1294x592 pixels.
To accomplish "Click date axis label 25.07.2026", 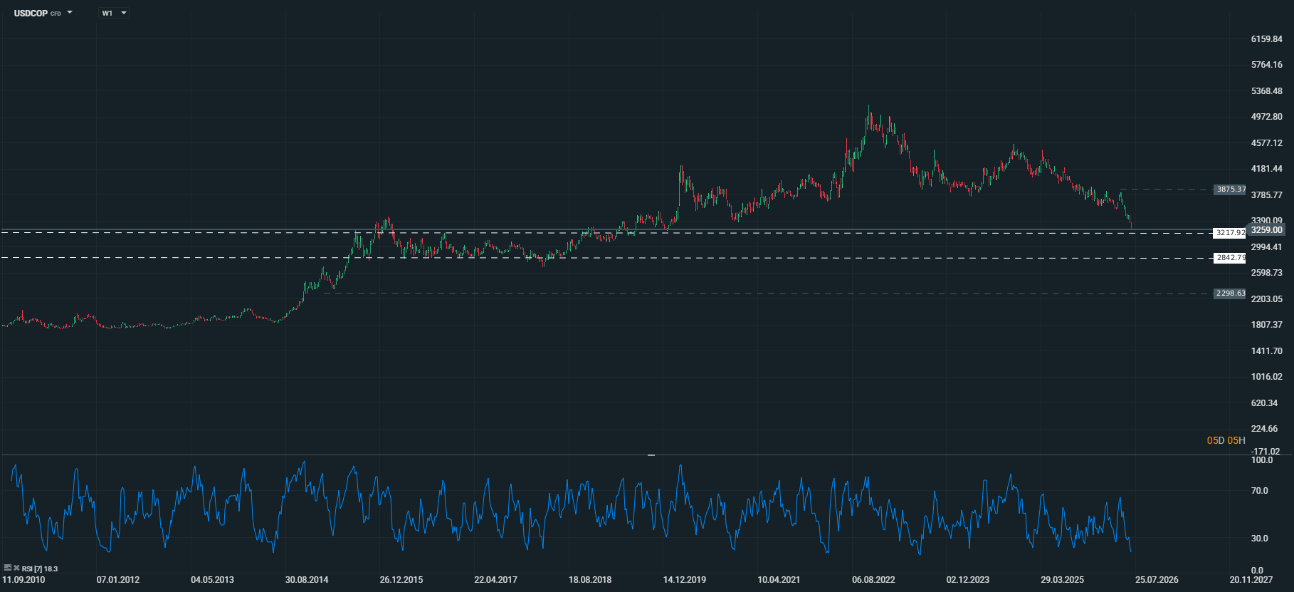I will pos(1156,579).
